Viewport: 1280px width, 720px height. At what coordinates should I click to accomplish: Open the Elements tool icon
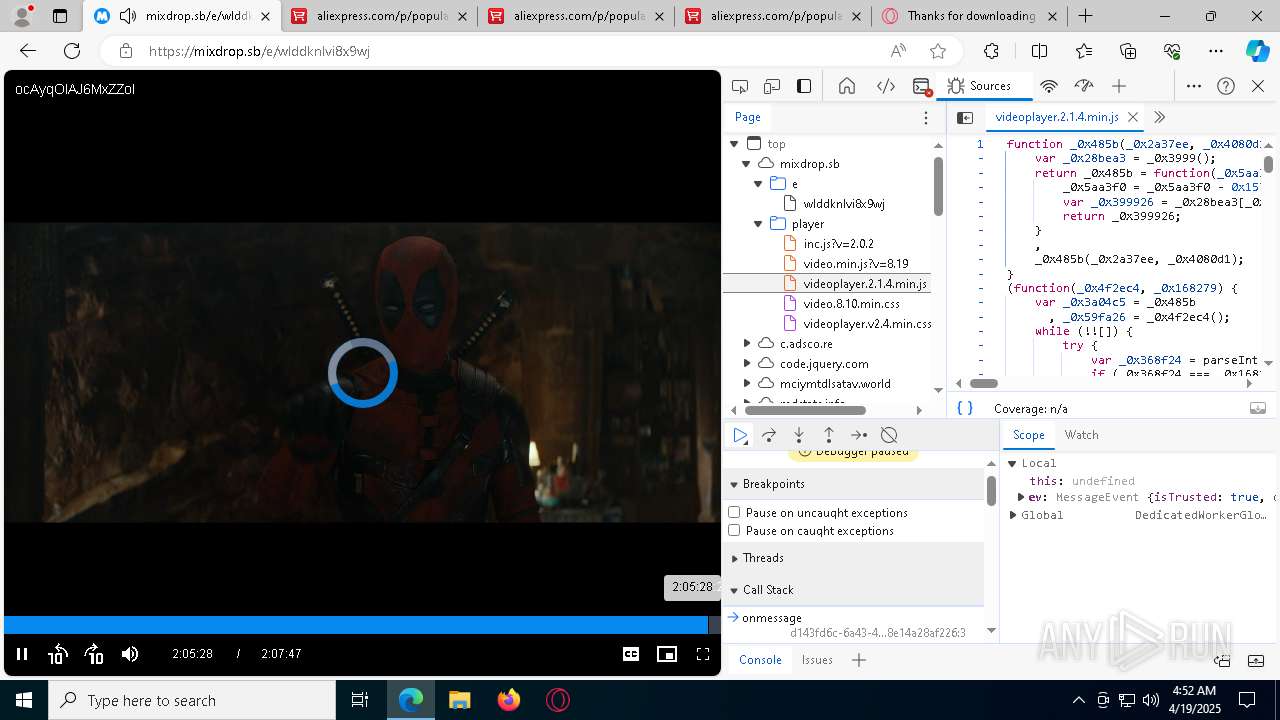pyautogui.click(x=886, y=86)
